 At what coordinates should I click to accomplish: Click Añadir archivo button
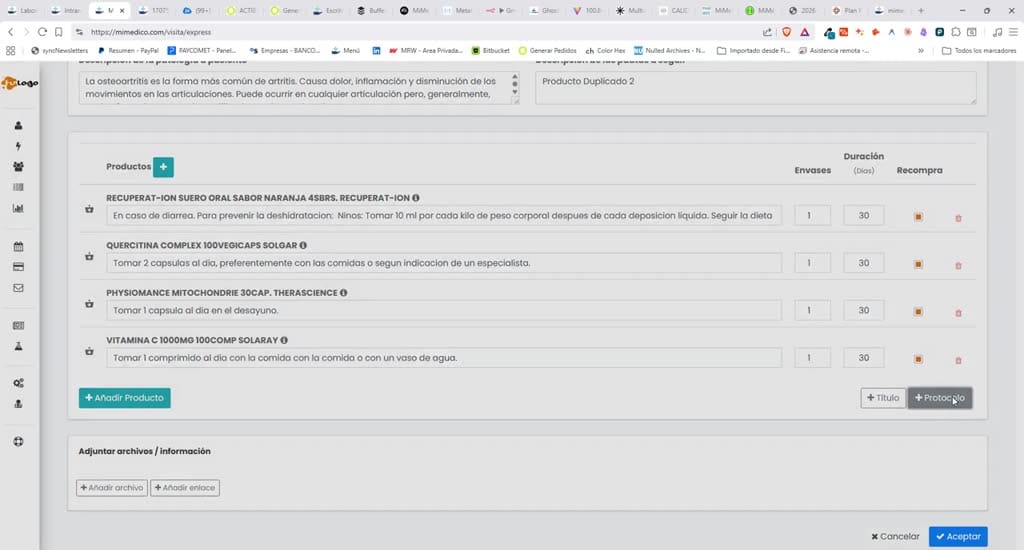(x=112, y=488)
